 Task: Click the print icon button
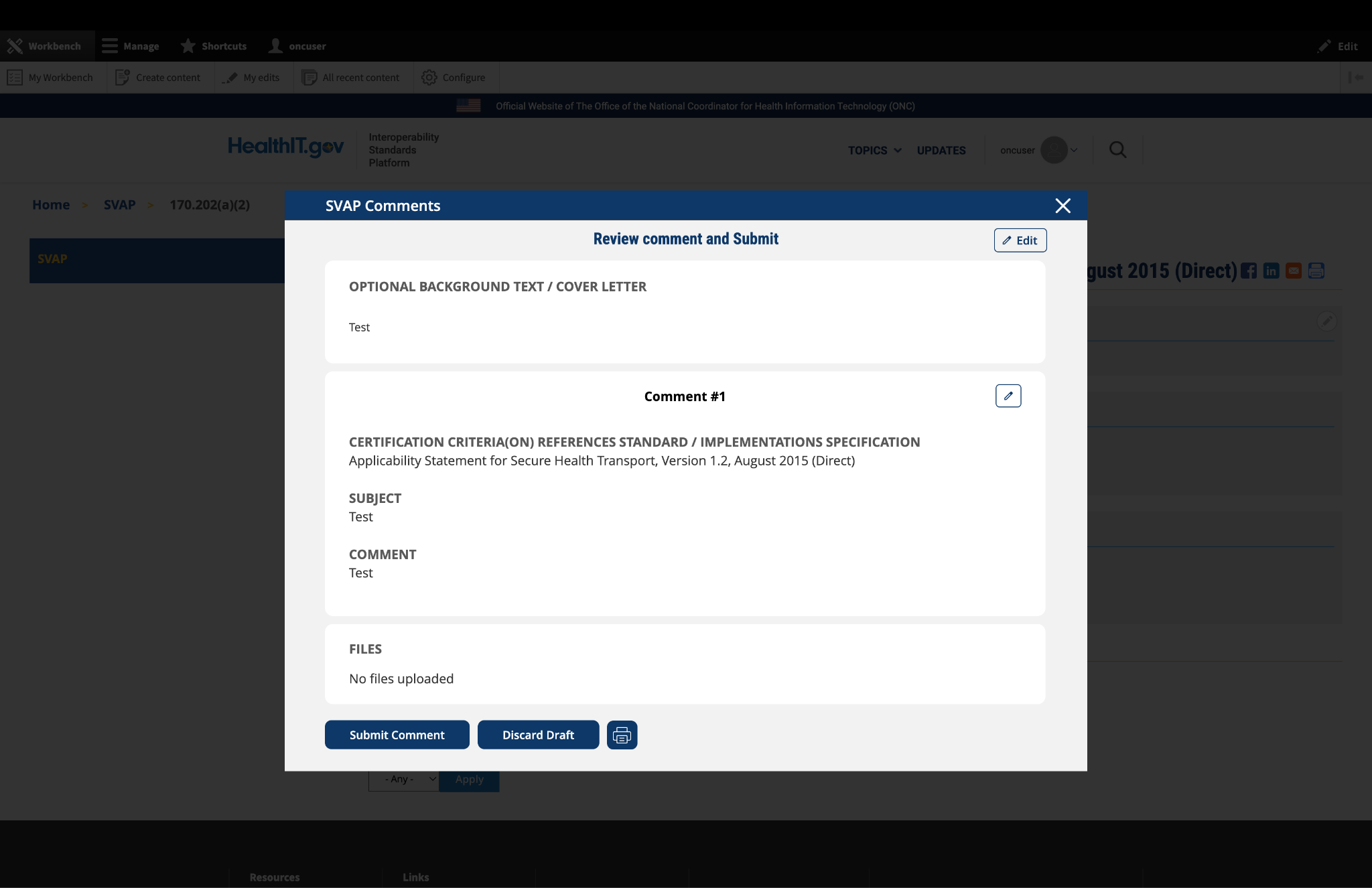(x=622, y=735)
